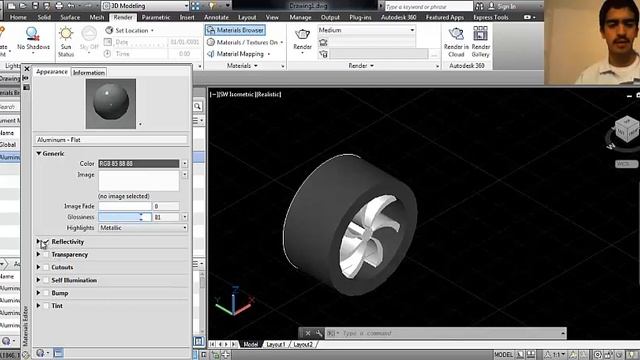The image size is (640, 360).
Task: Enable the Transparency checkbox
Action: tap(46, 254)
